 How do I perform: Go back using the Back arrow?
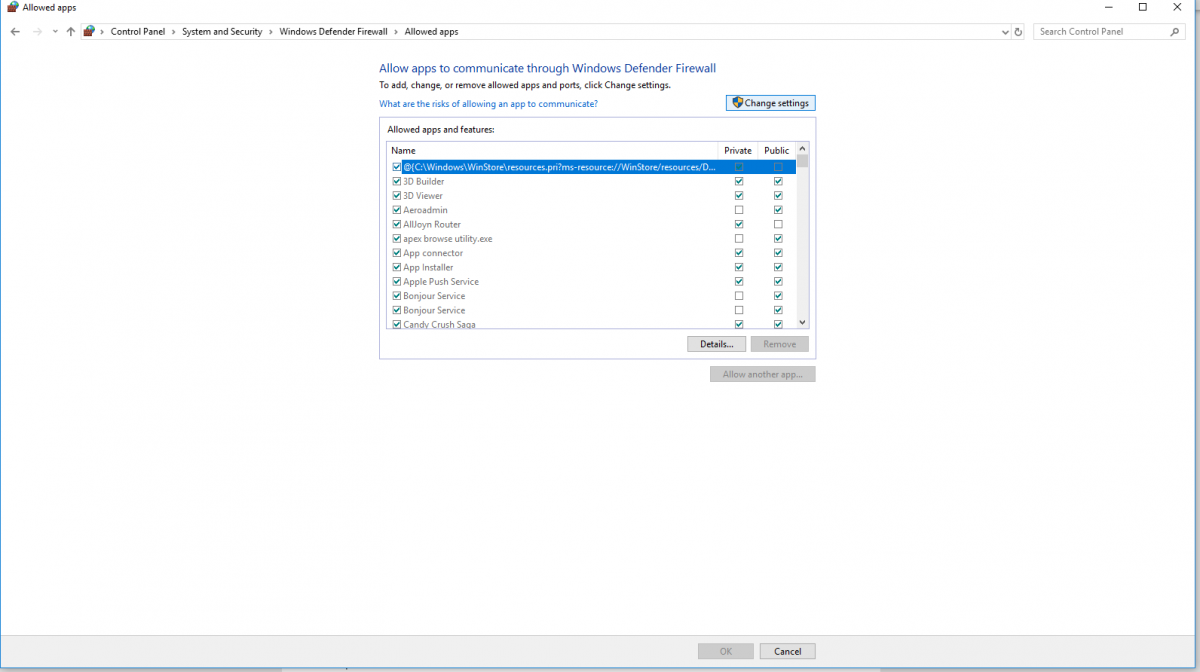point(16,32)
